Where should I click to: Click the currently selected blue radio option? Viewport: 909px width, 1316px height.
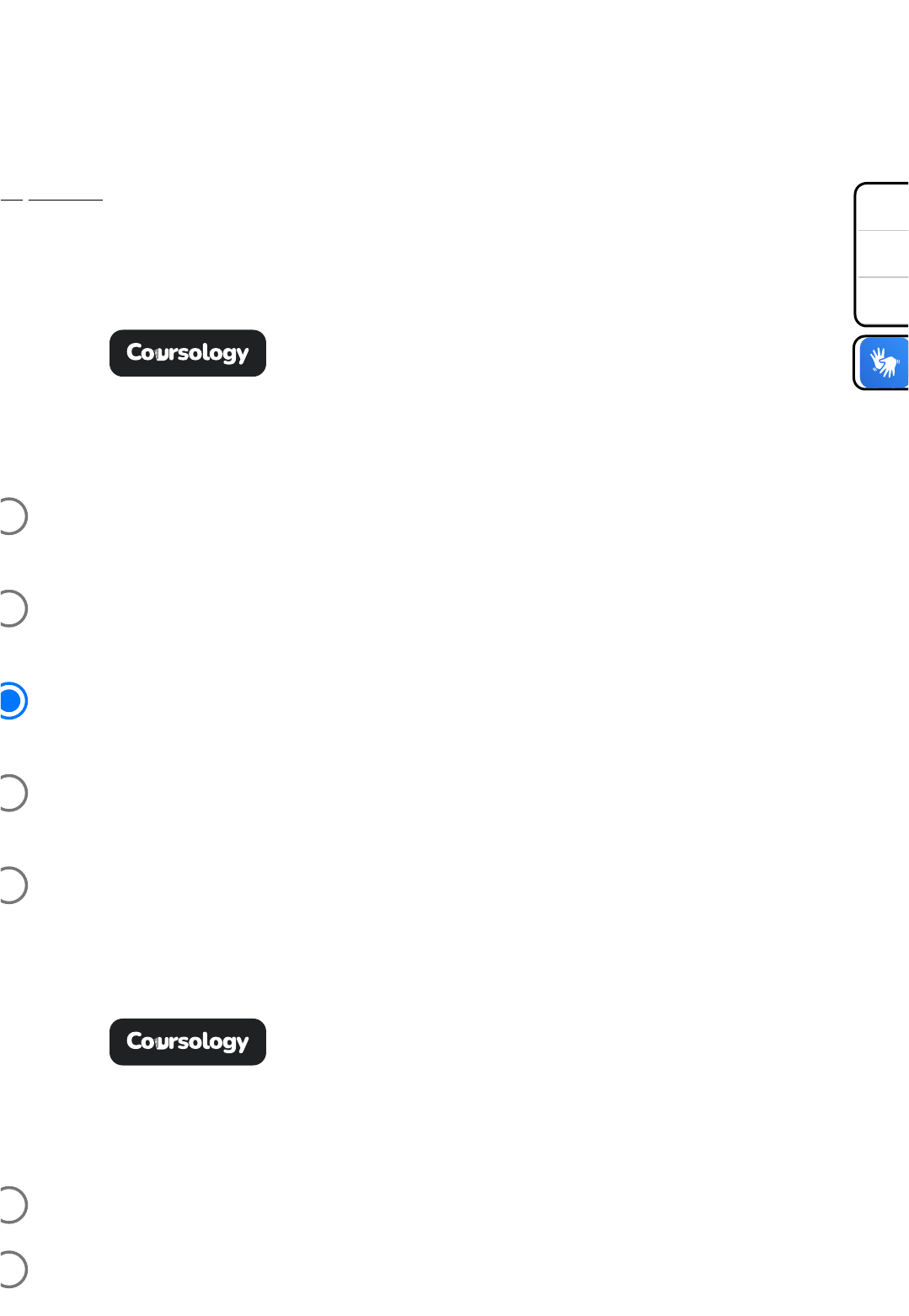tap(11, 701)
